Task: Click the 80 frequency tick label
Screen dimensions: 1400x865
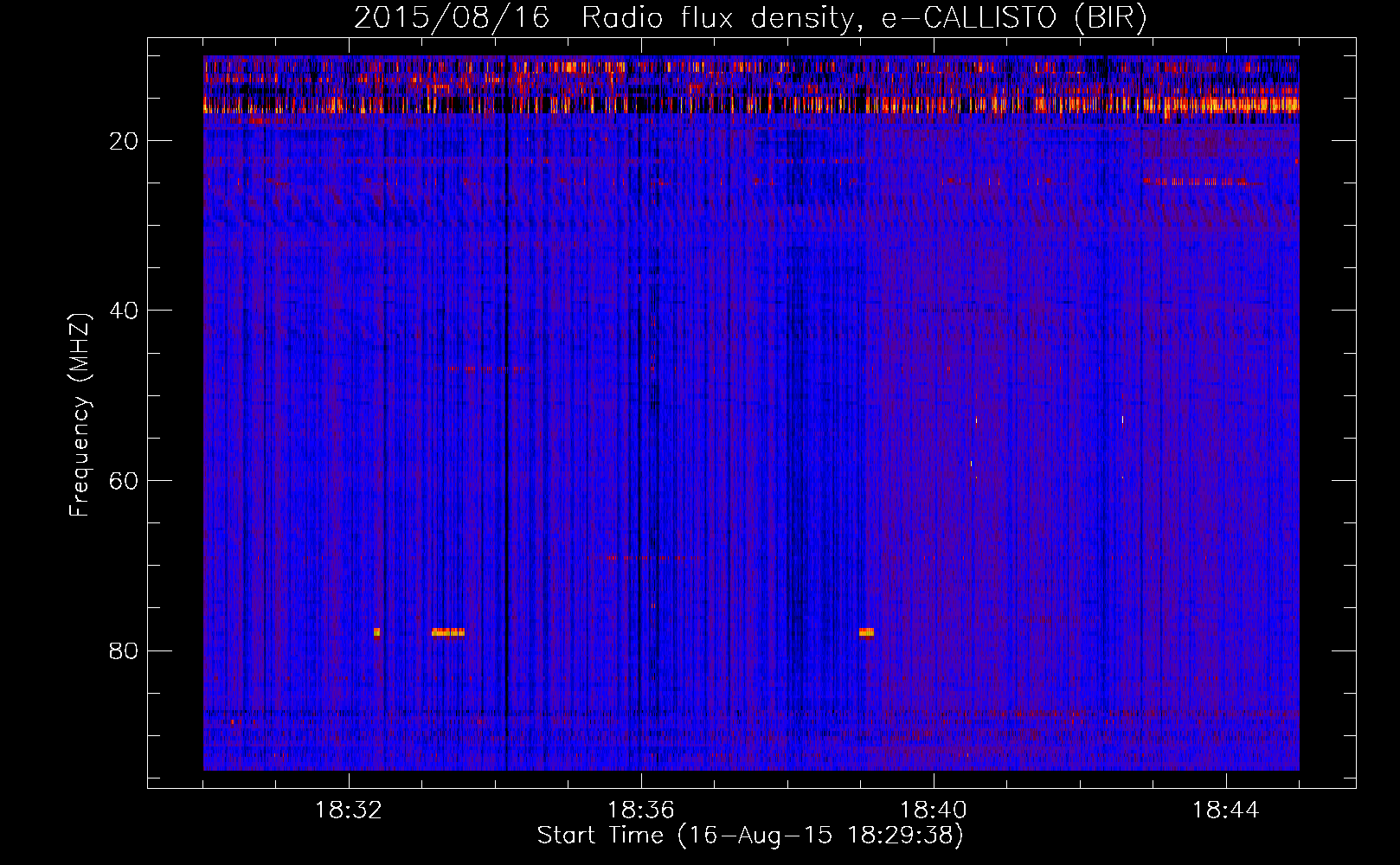Action: pos(124,650)
